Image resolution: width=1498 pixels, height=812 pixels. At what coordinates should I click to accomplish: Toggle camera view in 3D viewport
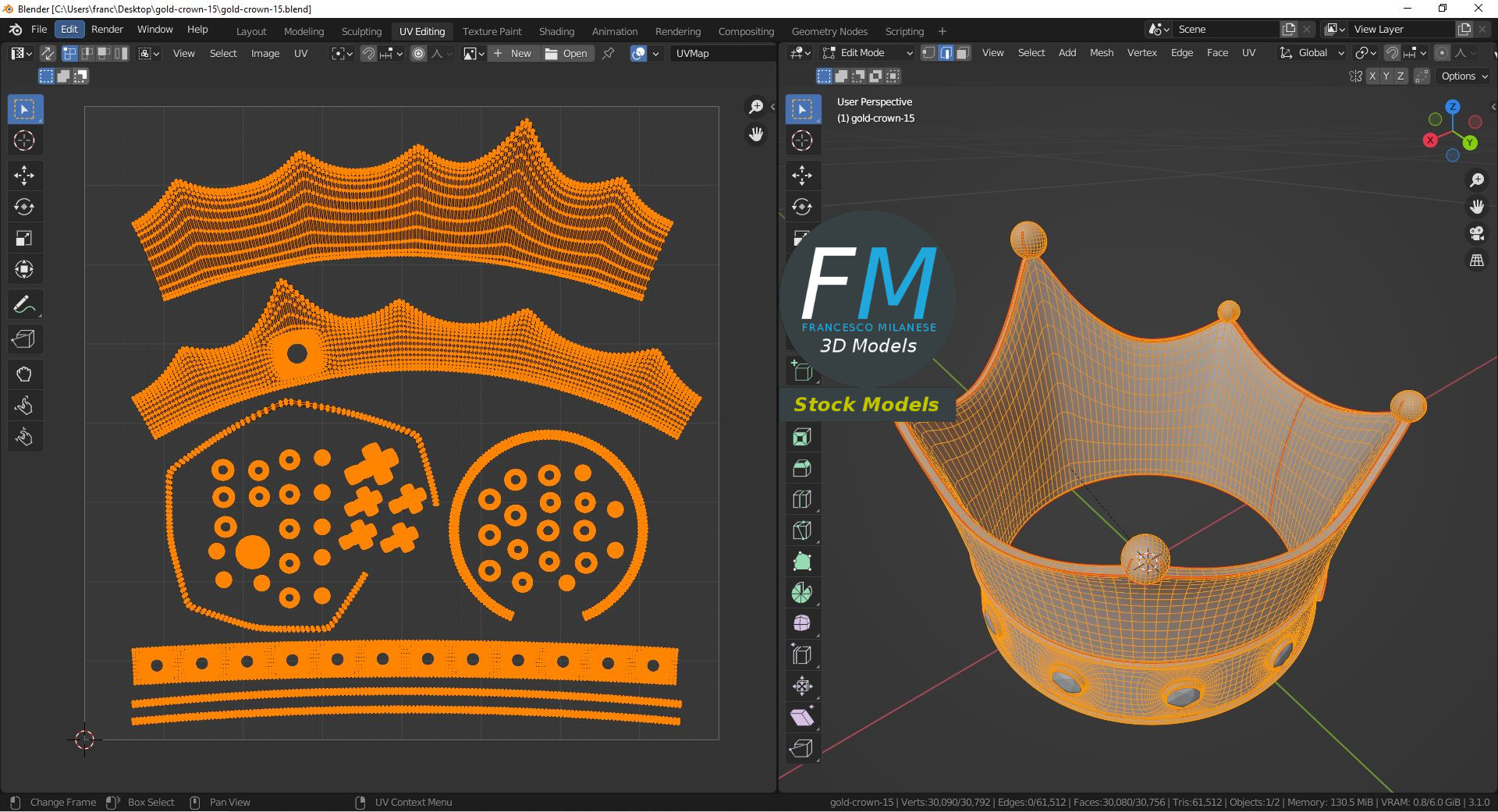tap(1476, 233)
